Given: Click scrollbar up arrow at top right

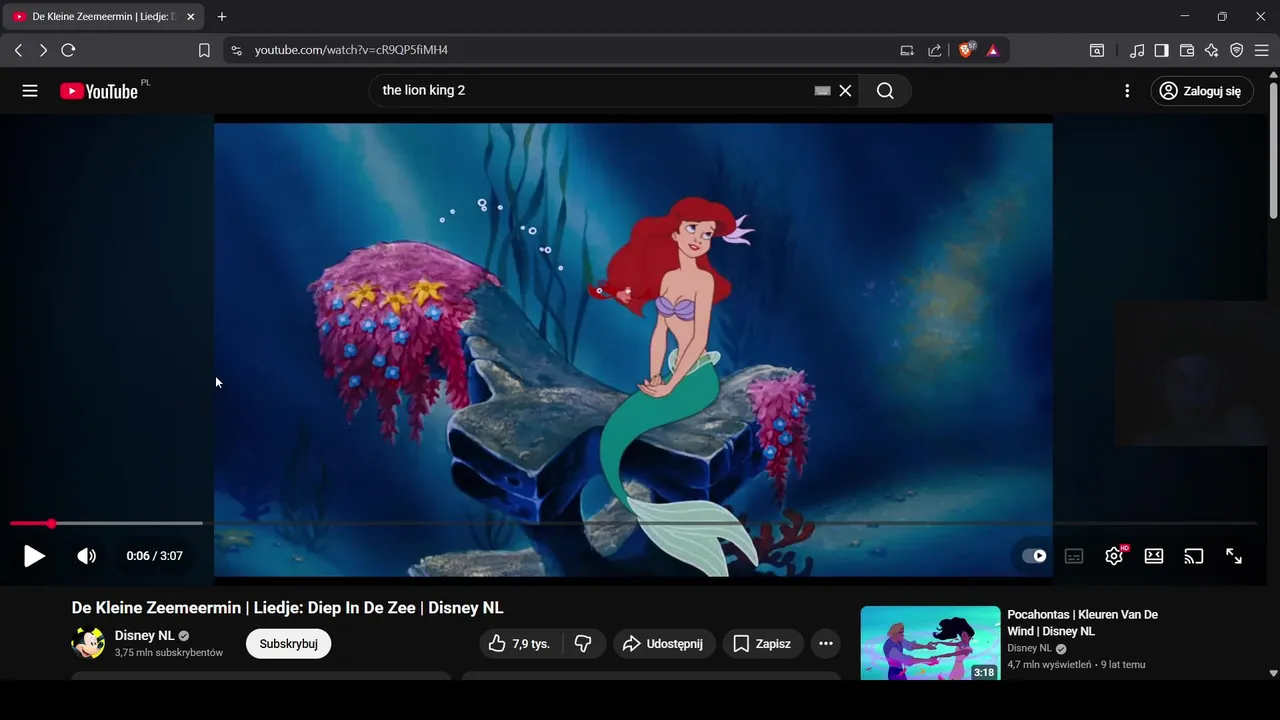Looking at the screenshot, I should (x=1273, y=75).
